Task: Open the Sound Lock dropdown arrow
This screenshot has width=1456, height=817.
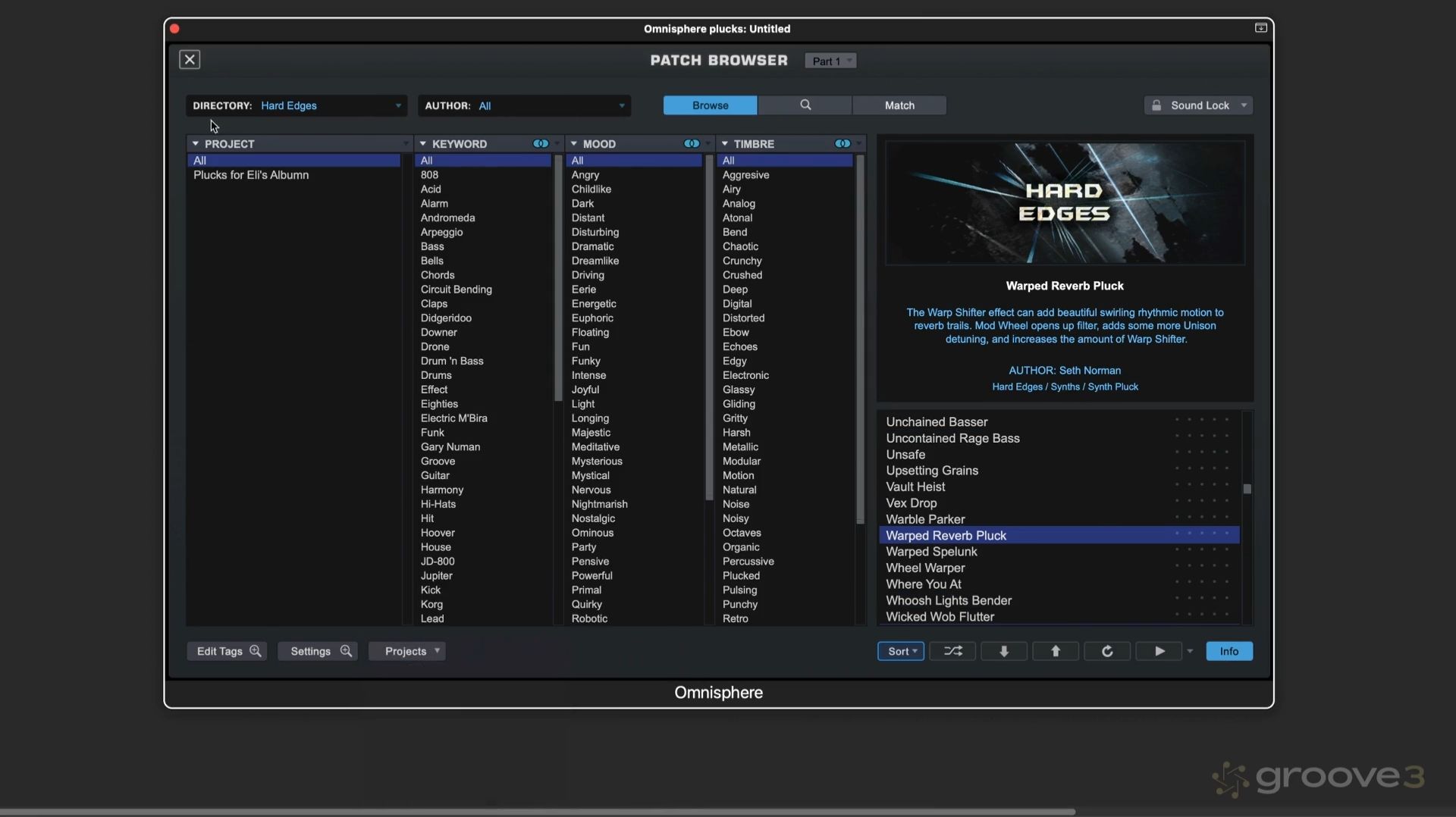Action: (1244, 105)
